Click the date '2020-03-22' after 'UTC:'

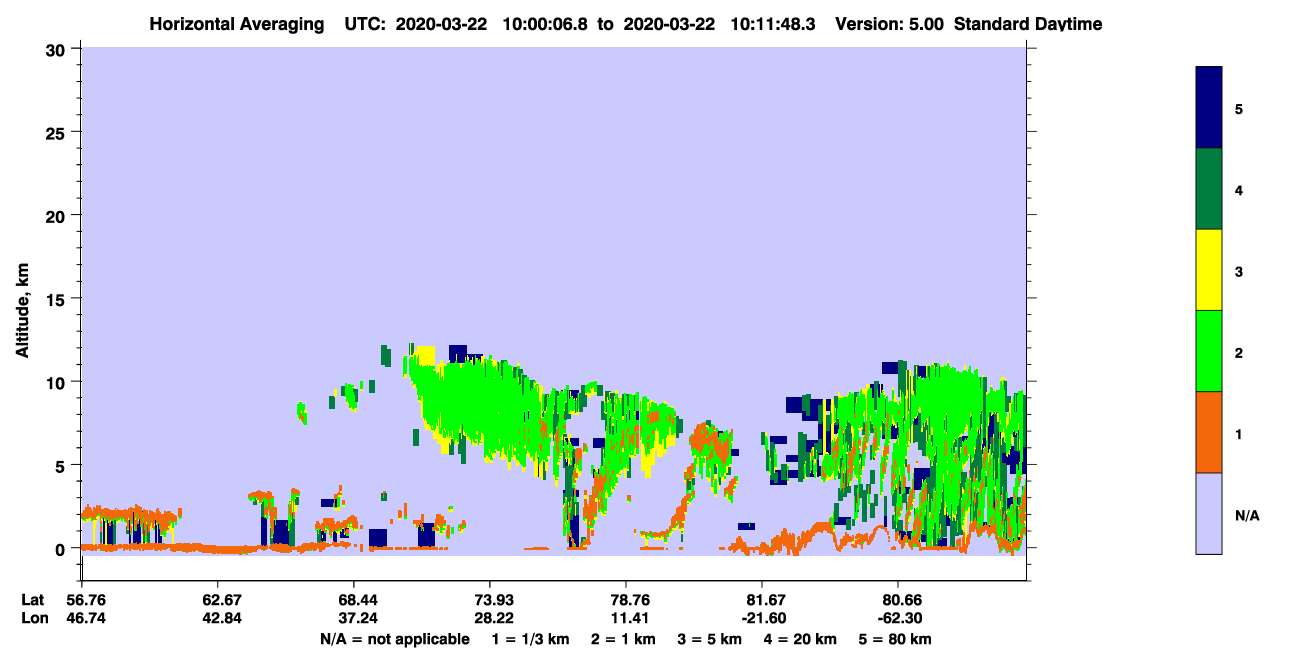coord(441,24)
